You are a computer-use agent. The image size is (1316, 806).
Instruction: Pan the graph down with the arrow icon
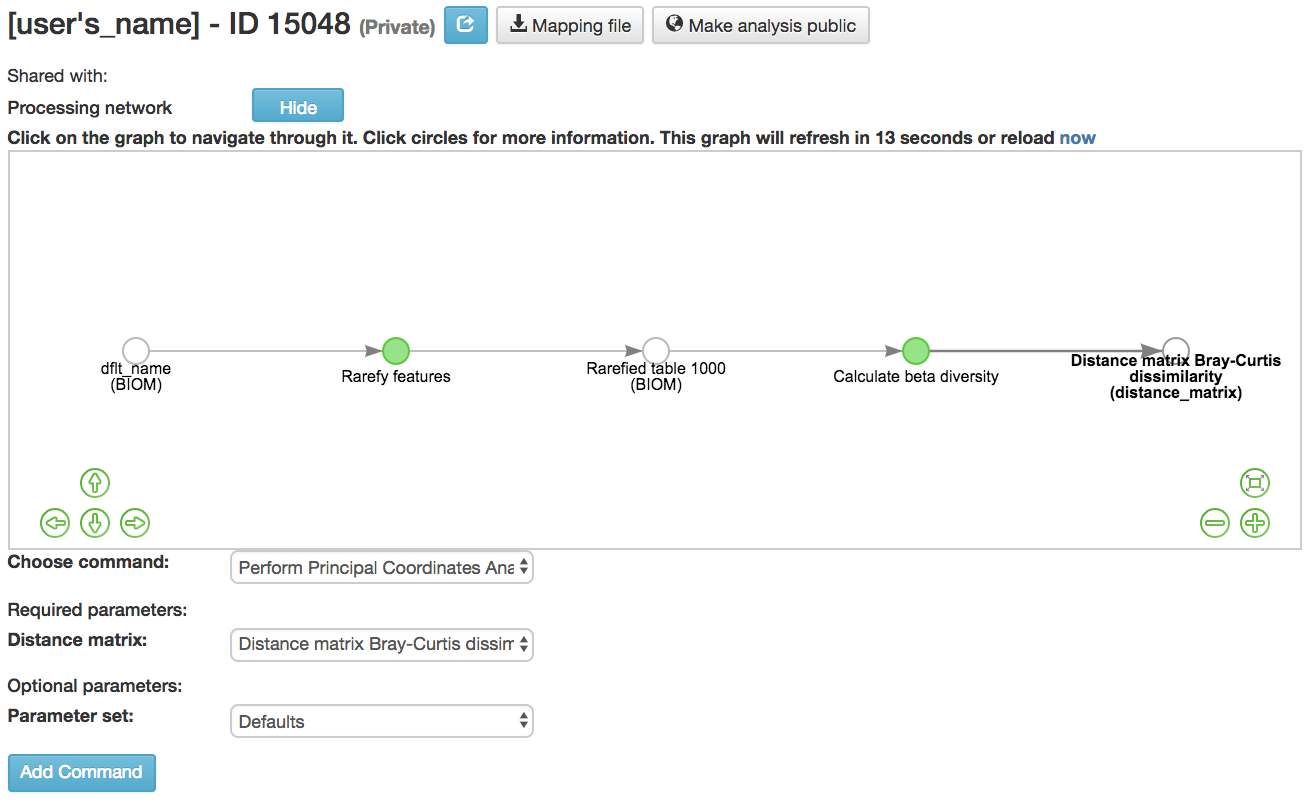tap(95, 522)
